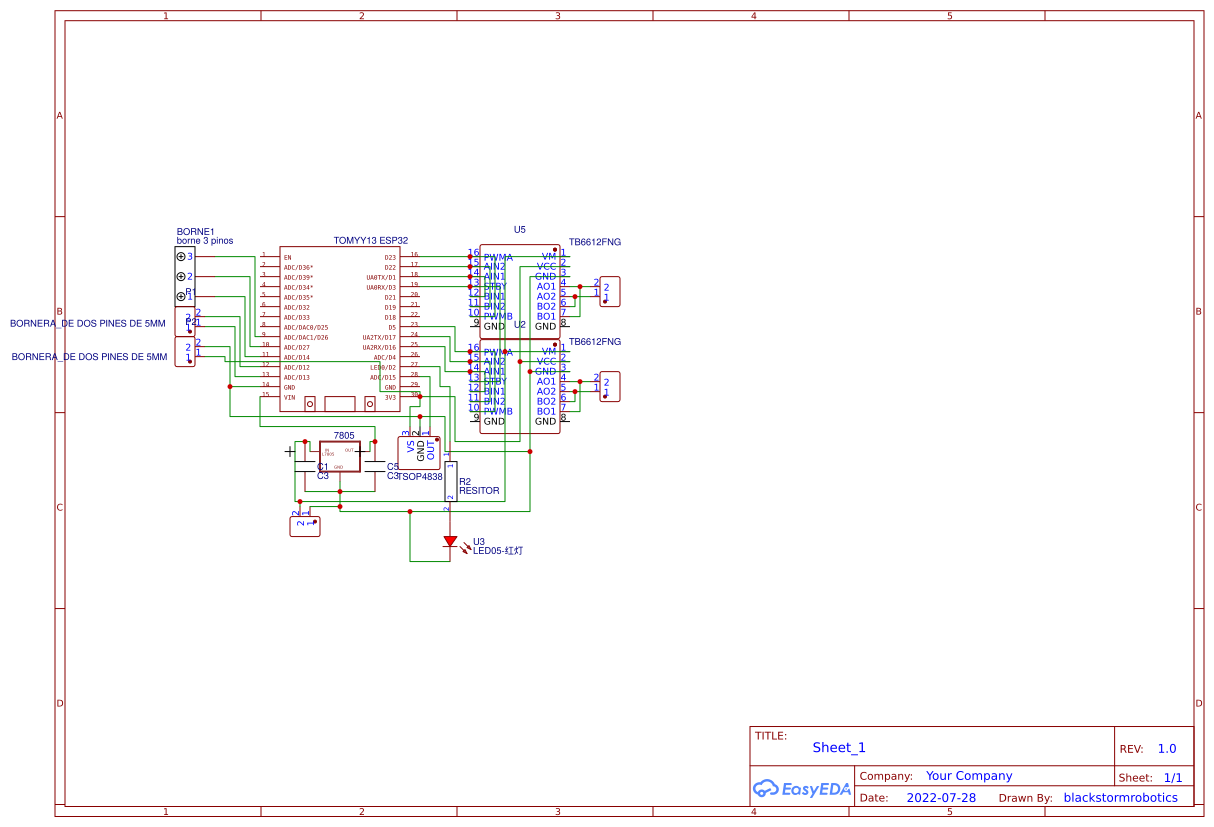Click the red LED symbol U3

pos(450,542)
